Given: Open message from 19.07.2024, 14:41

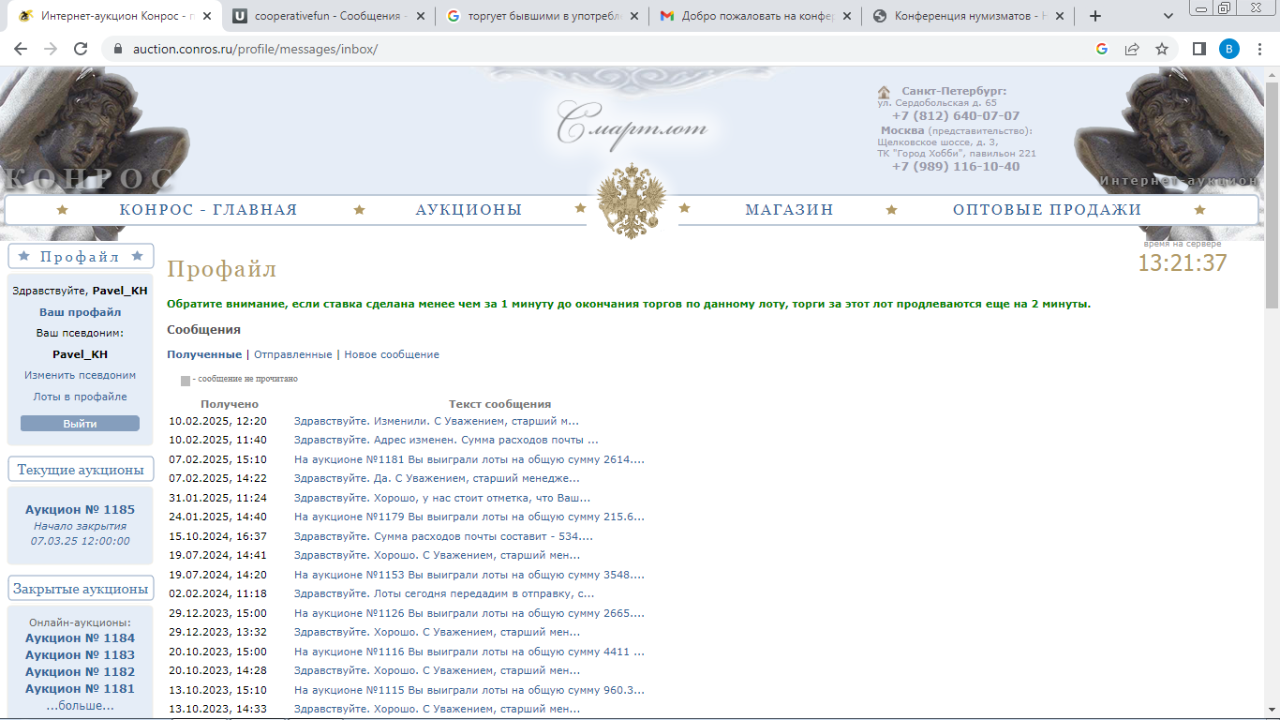Looking at the screenshot, I should [437, 555].
